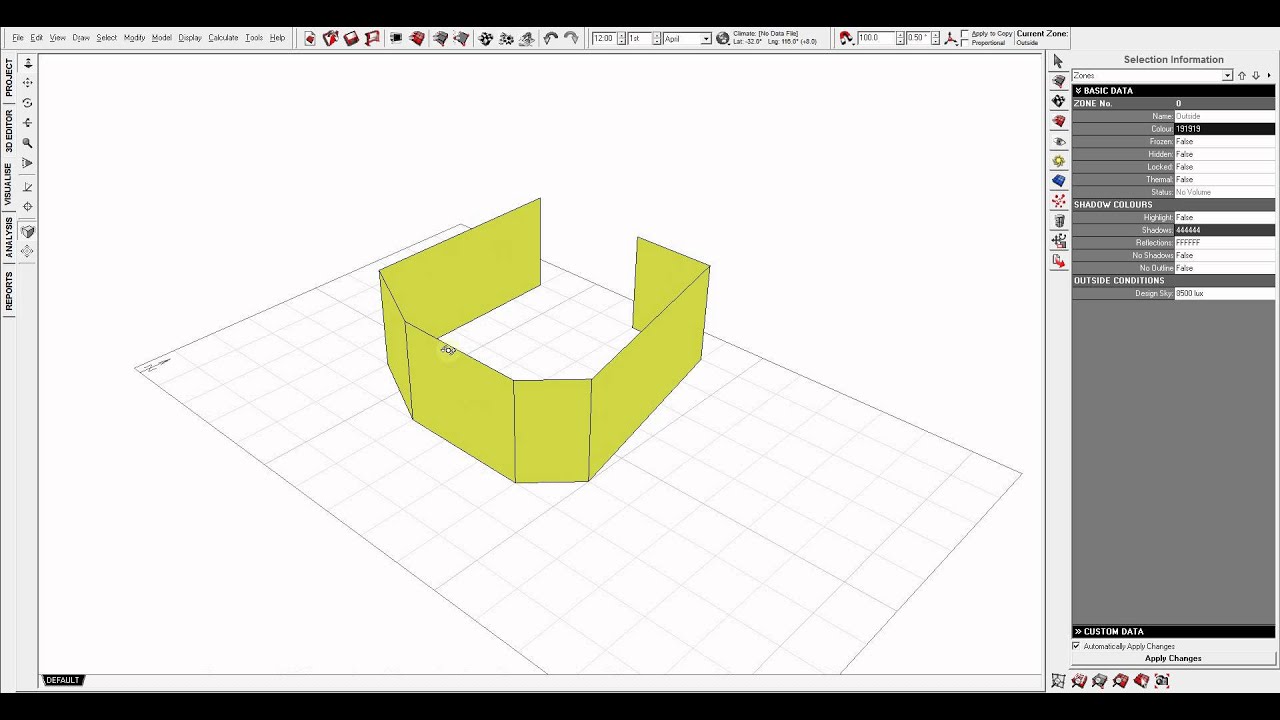Toggle Automatically Apply Changes checkbox

1077,646
